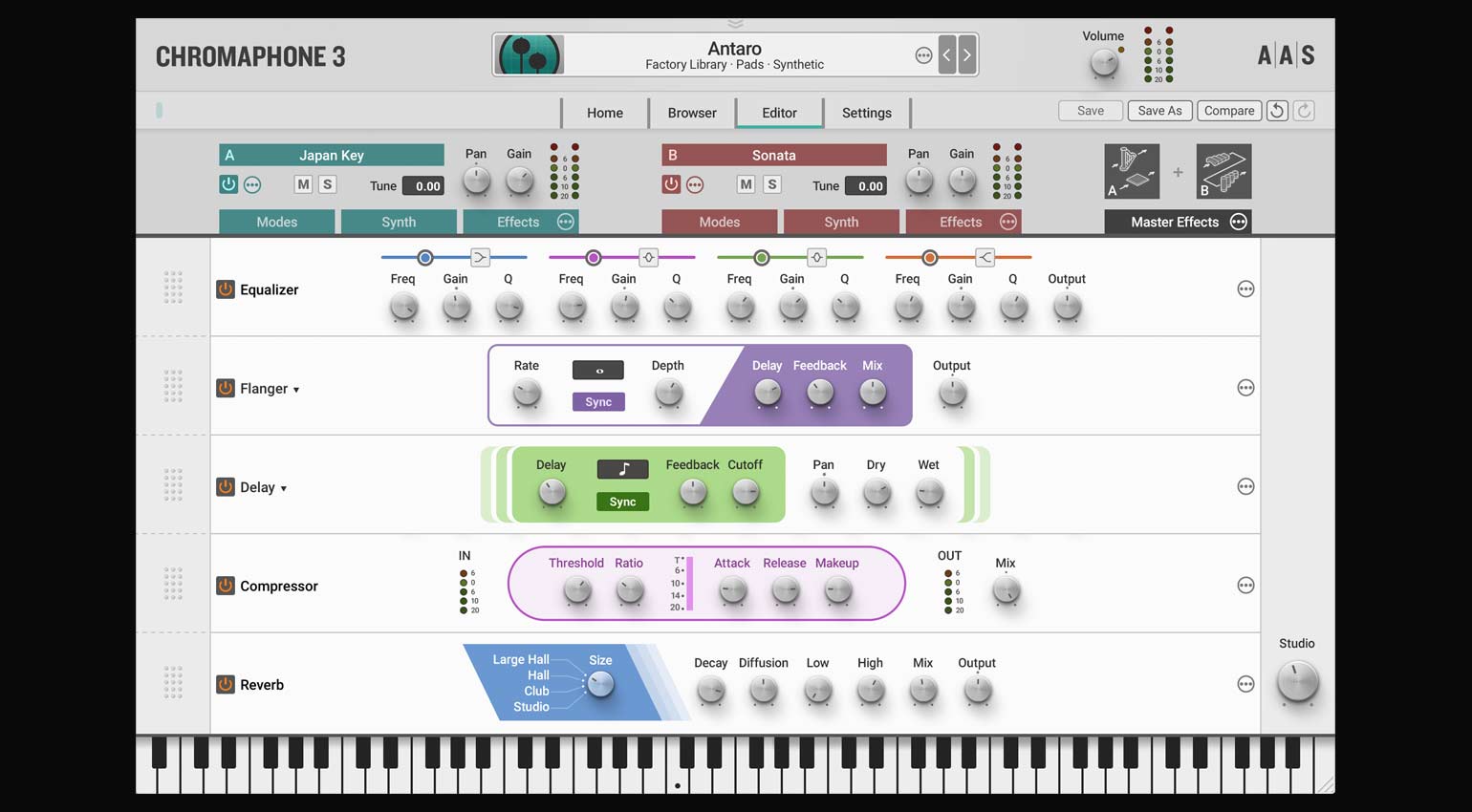Toggle Delay power button
This screenshot has width=1472, height=812.
click(226, 486)
